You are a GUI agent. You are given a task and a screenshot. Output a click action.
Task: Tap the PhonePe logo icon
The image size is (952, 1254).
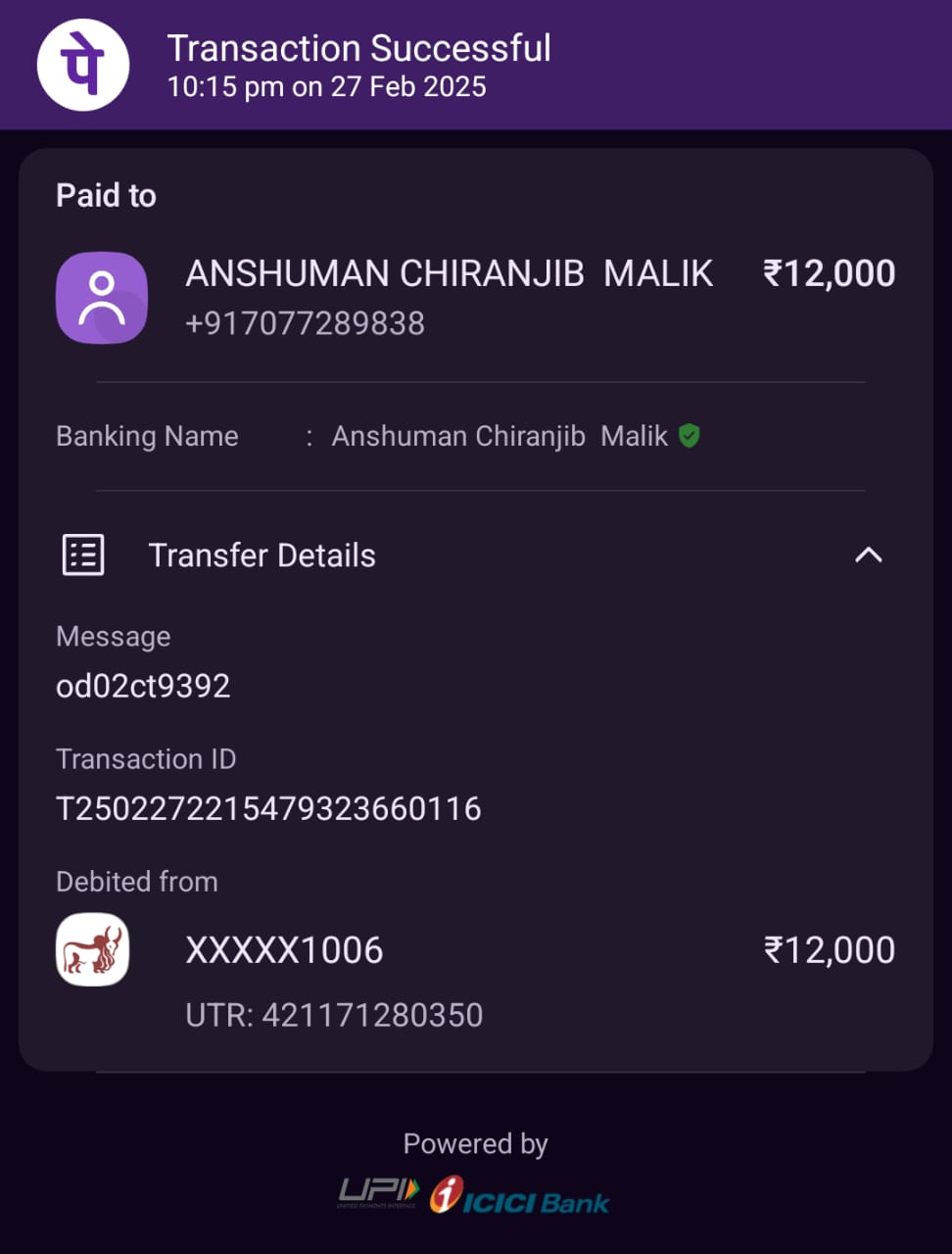83,65
